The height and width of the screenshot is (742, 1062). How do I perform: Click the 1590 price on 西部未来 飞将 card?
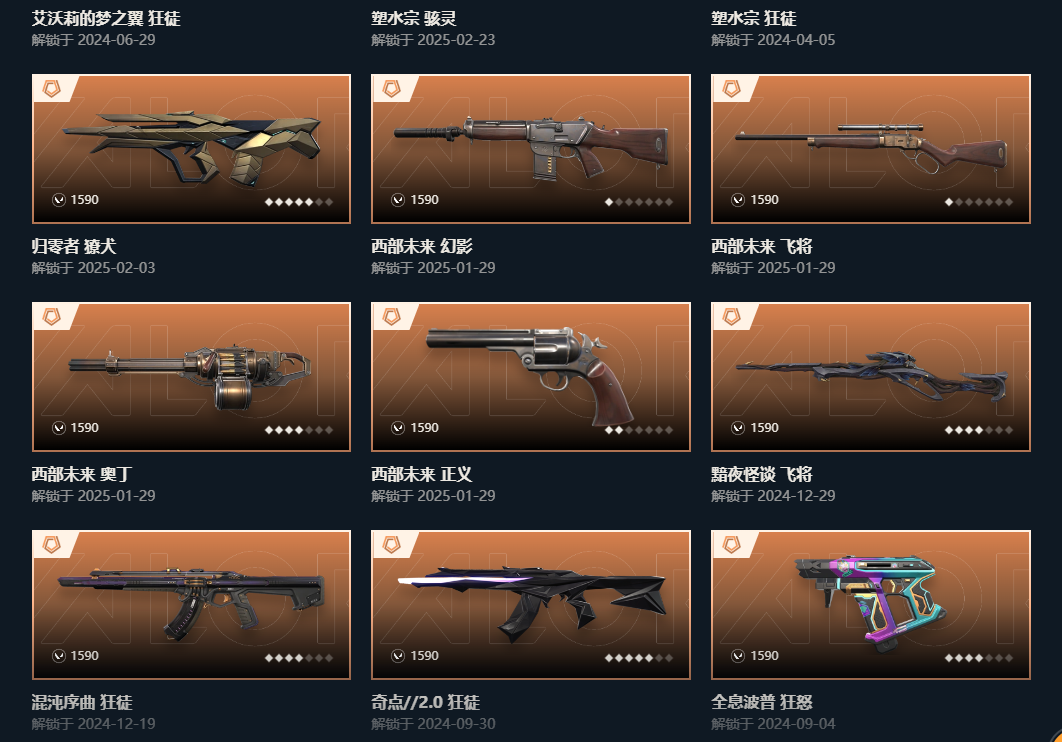[765, 200]
